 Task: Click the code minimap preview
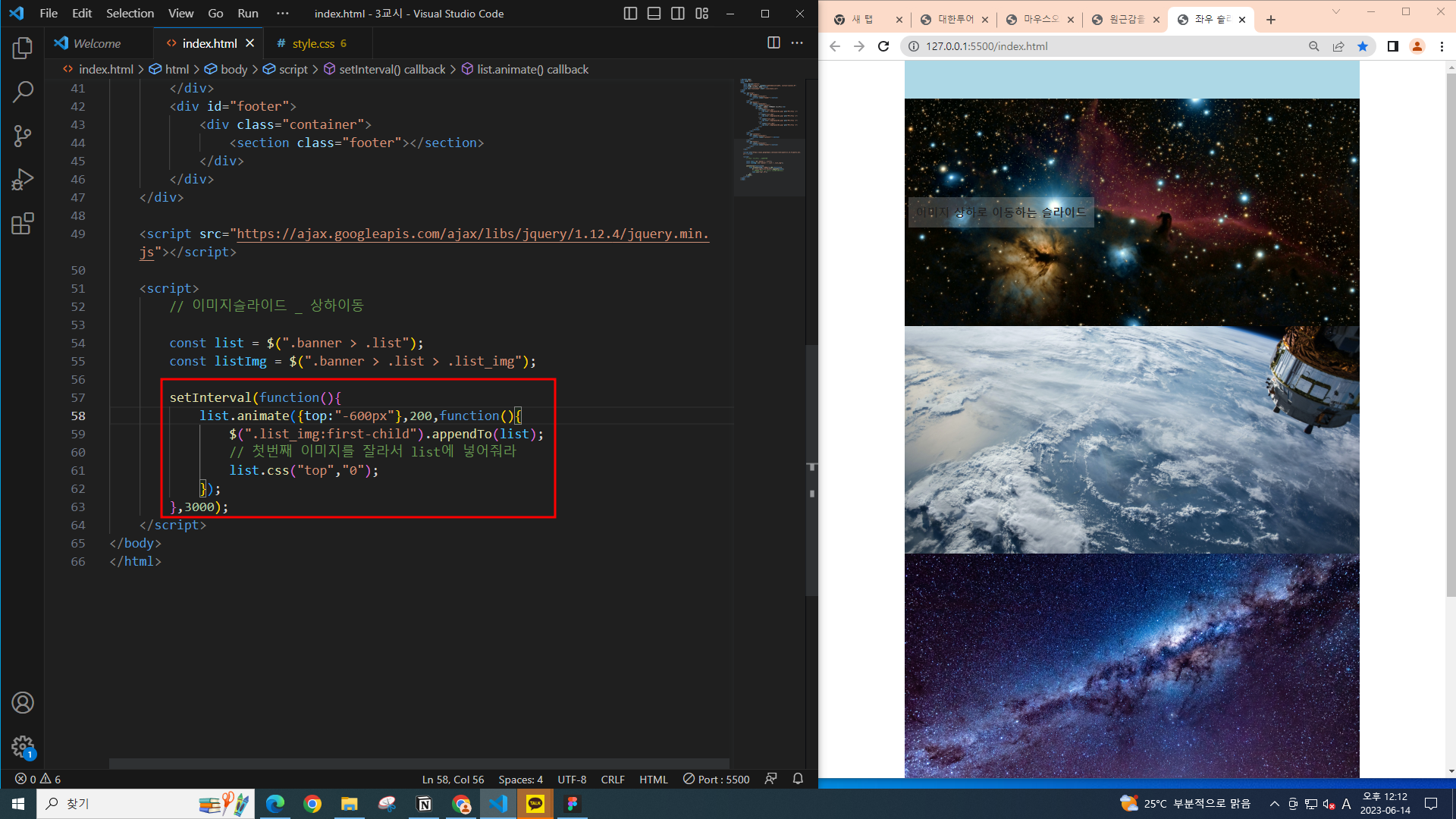point(769,129)
